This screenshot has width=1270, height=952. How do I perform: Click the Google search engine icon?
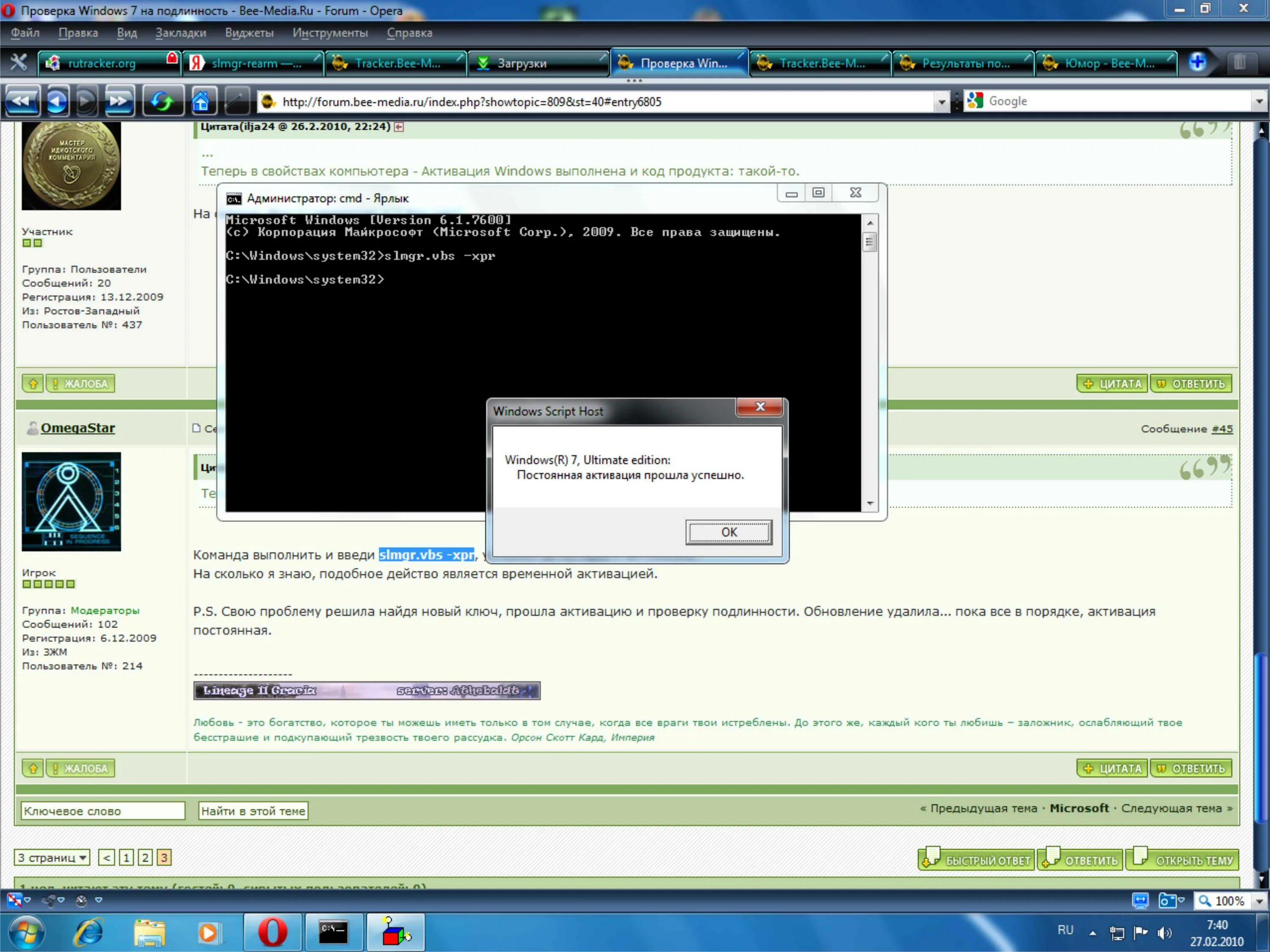pyautogui.click(x=975, y=101)
